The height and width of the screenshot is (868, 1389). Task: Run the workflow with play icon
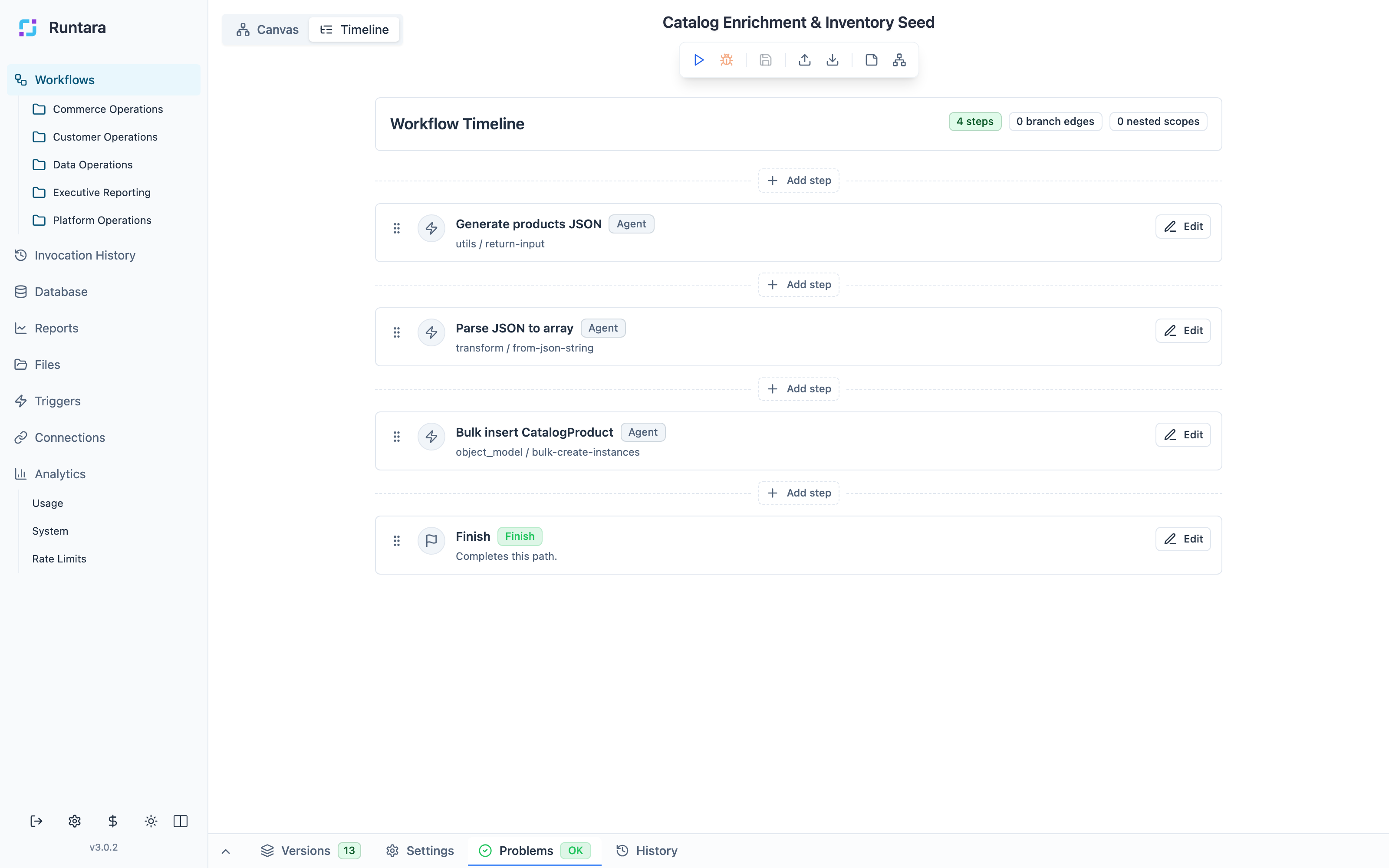coord(698,60)
